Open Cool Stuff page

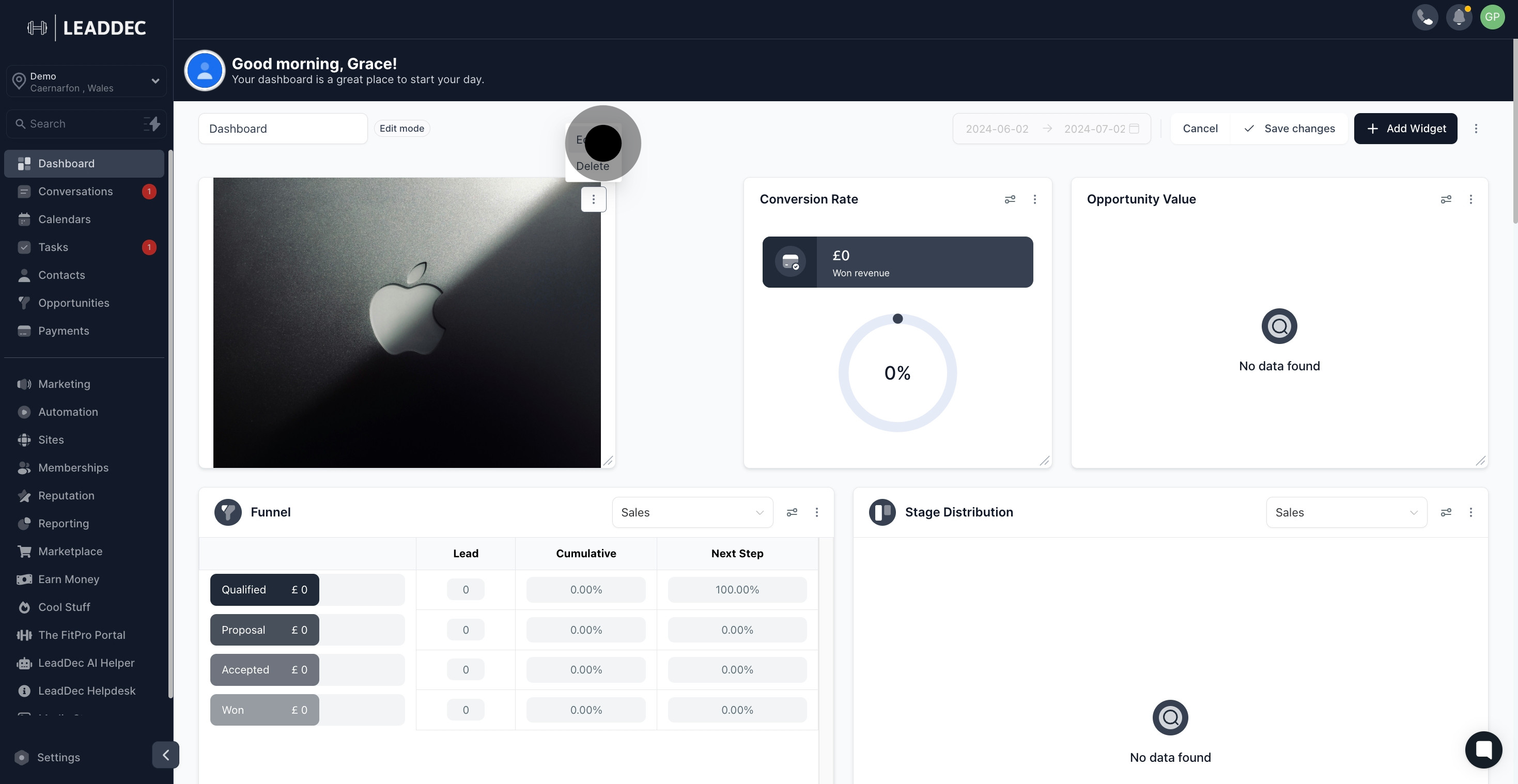point(84,607)
